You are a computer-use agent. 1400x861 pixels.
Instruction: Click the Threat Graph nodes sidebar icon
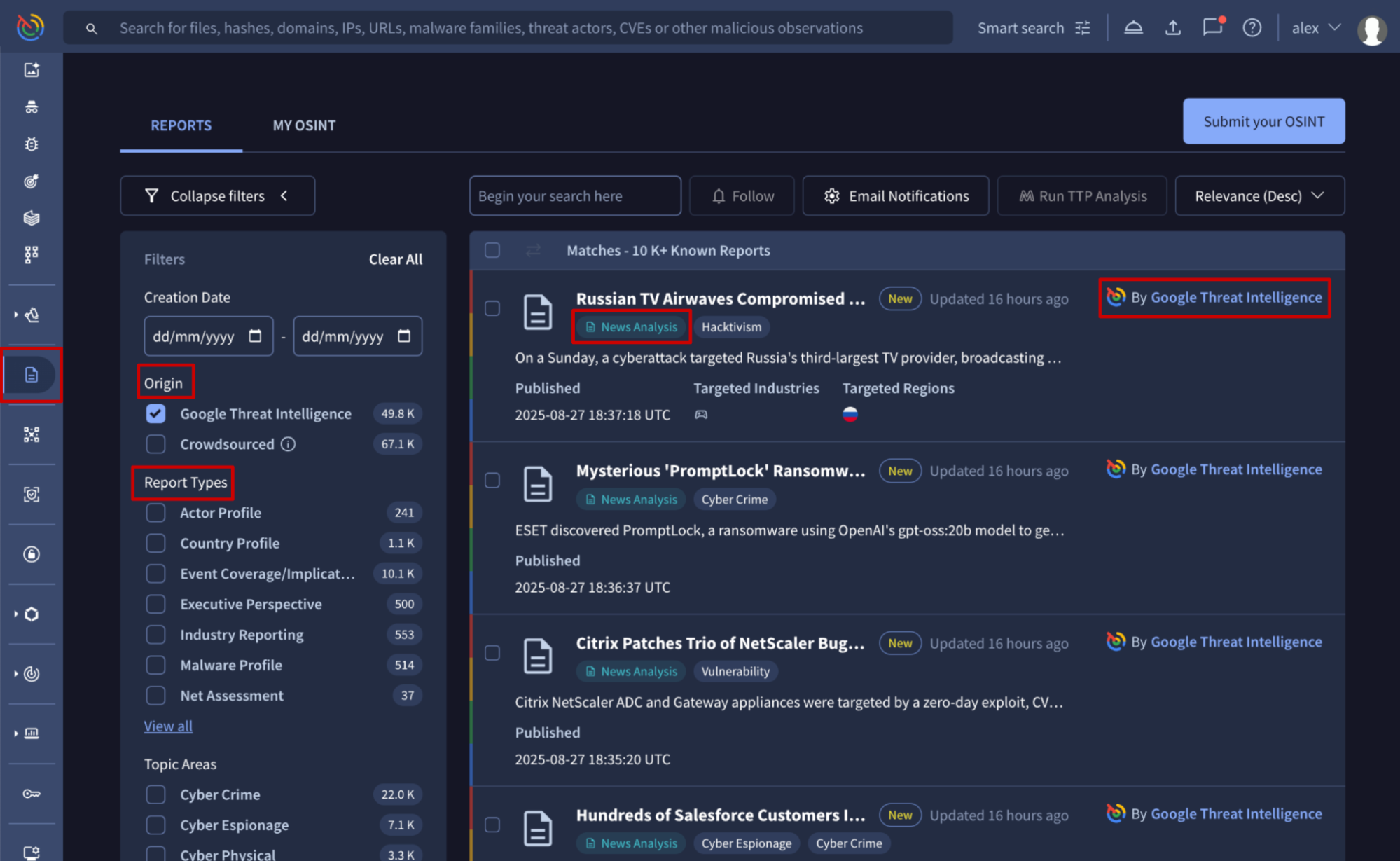tap(32, 434)
